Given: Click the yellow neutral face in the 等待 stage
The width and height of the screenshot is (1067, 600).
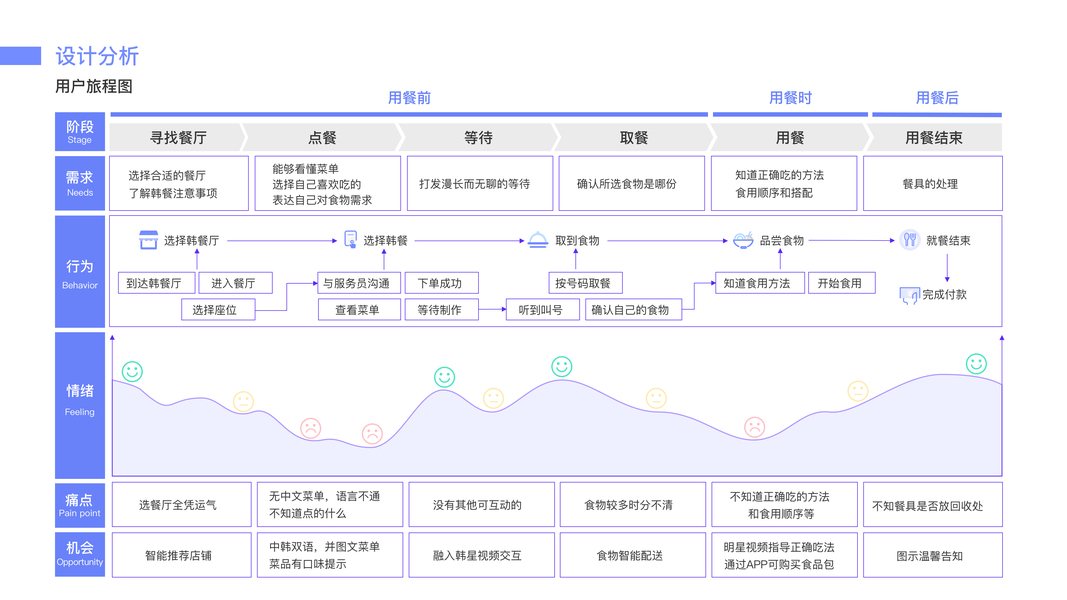Looking at the screenshot, I should click(x=493, y=398).
